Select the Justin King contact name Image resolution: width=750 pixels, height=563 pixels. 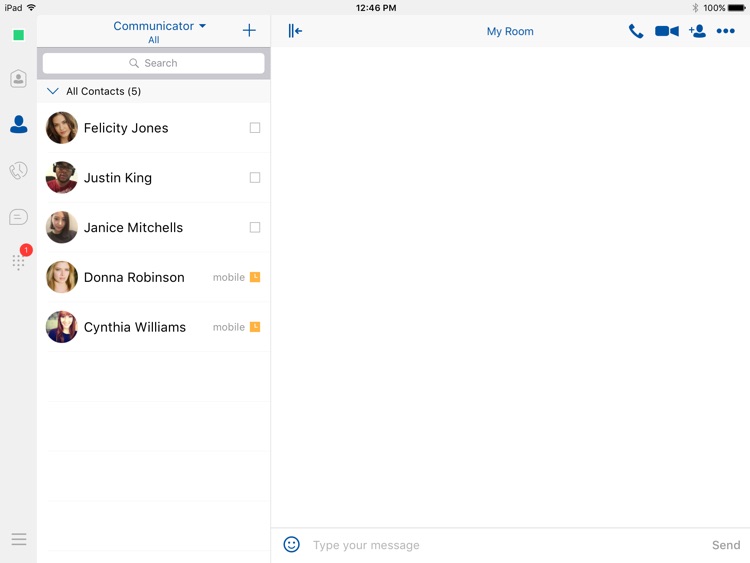point(118,178)
